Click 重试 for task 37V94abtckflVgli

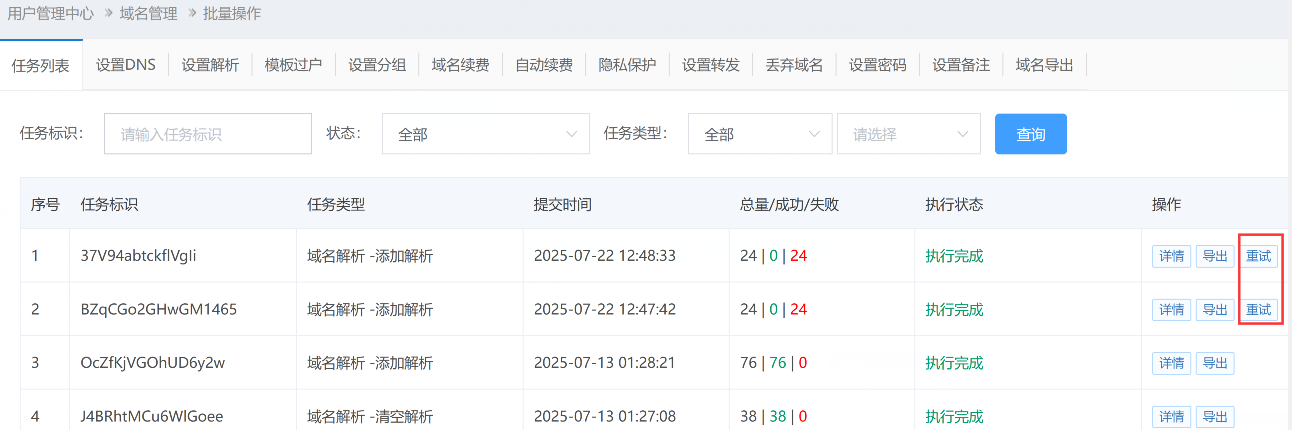pyautogui.click(x=1259, y=256)
